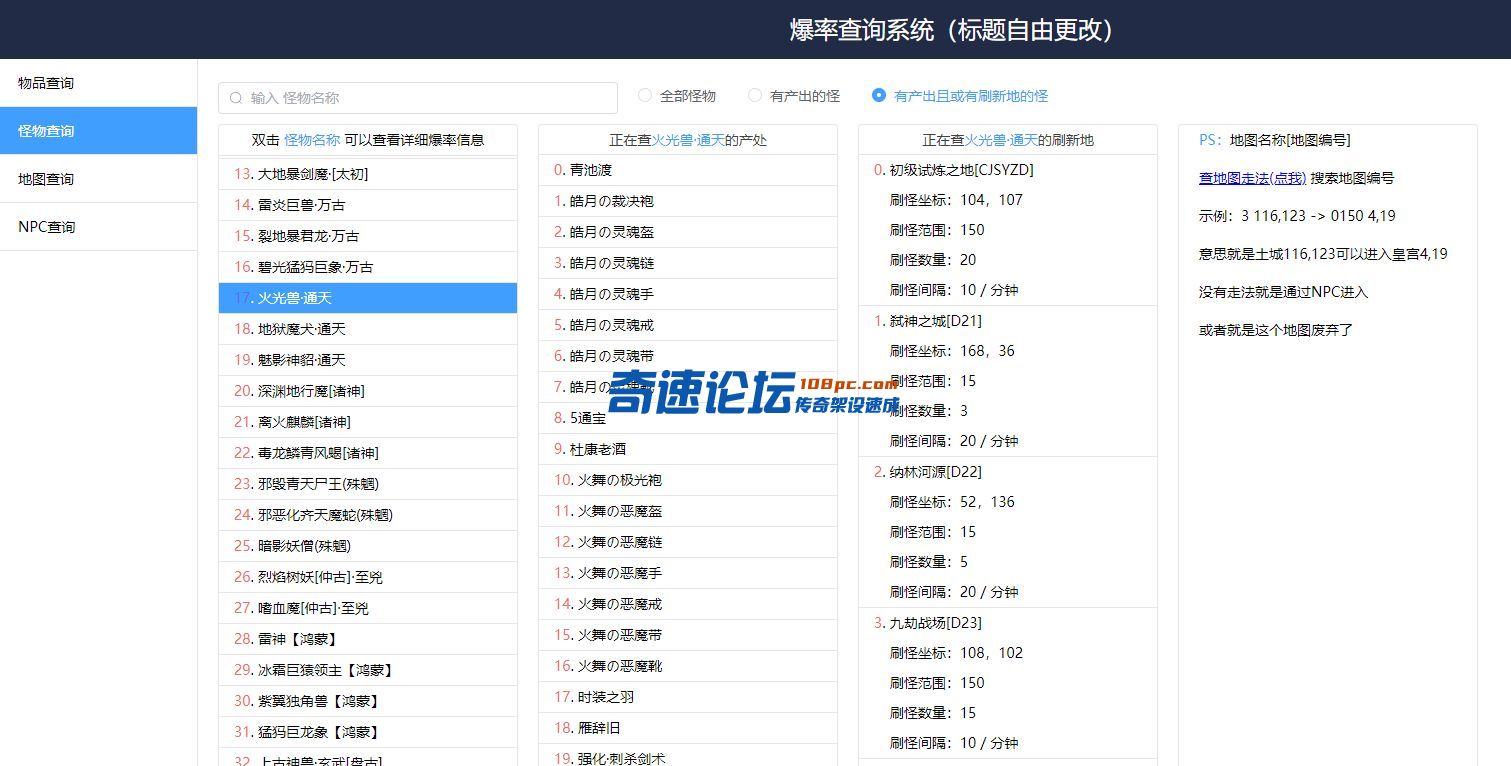This screenshot has width=1511, height=766.
Task: Click drop item 3. 皓月の灵魂链
Action: [x=688, y=263]
